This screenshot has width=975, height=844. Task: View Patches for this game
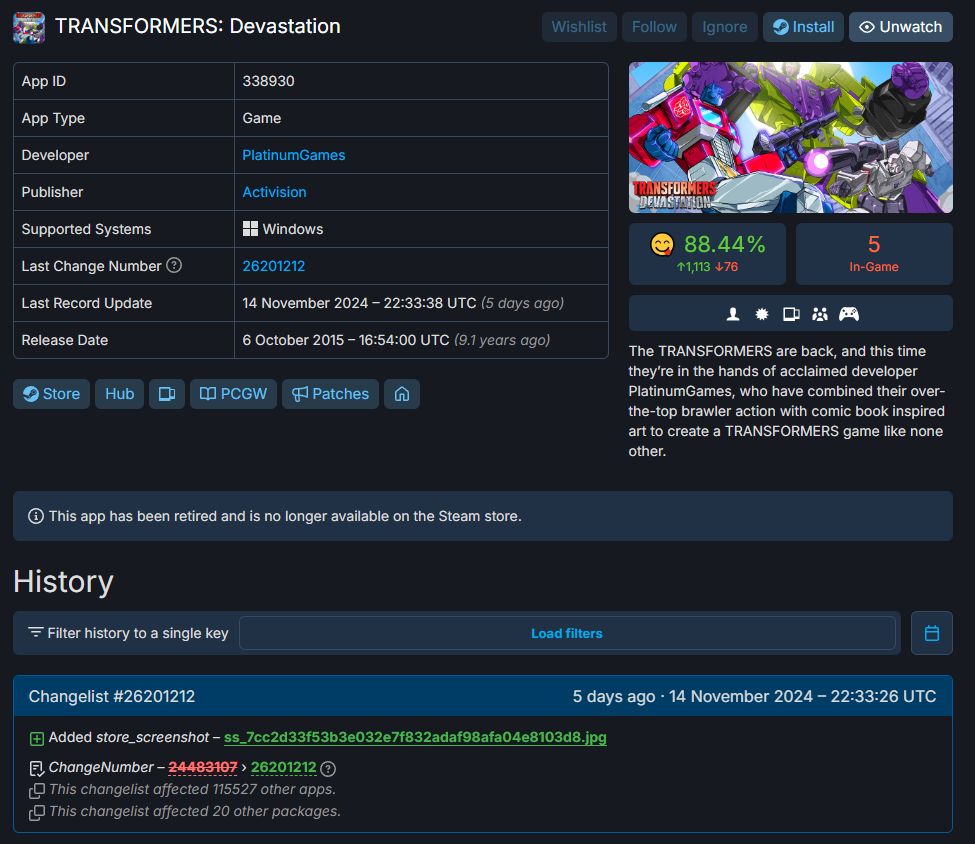pyautogui.click(x=330, y=394)
